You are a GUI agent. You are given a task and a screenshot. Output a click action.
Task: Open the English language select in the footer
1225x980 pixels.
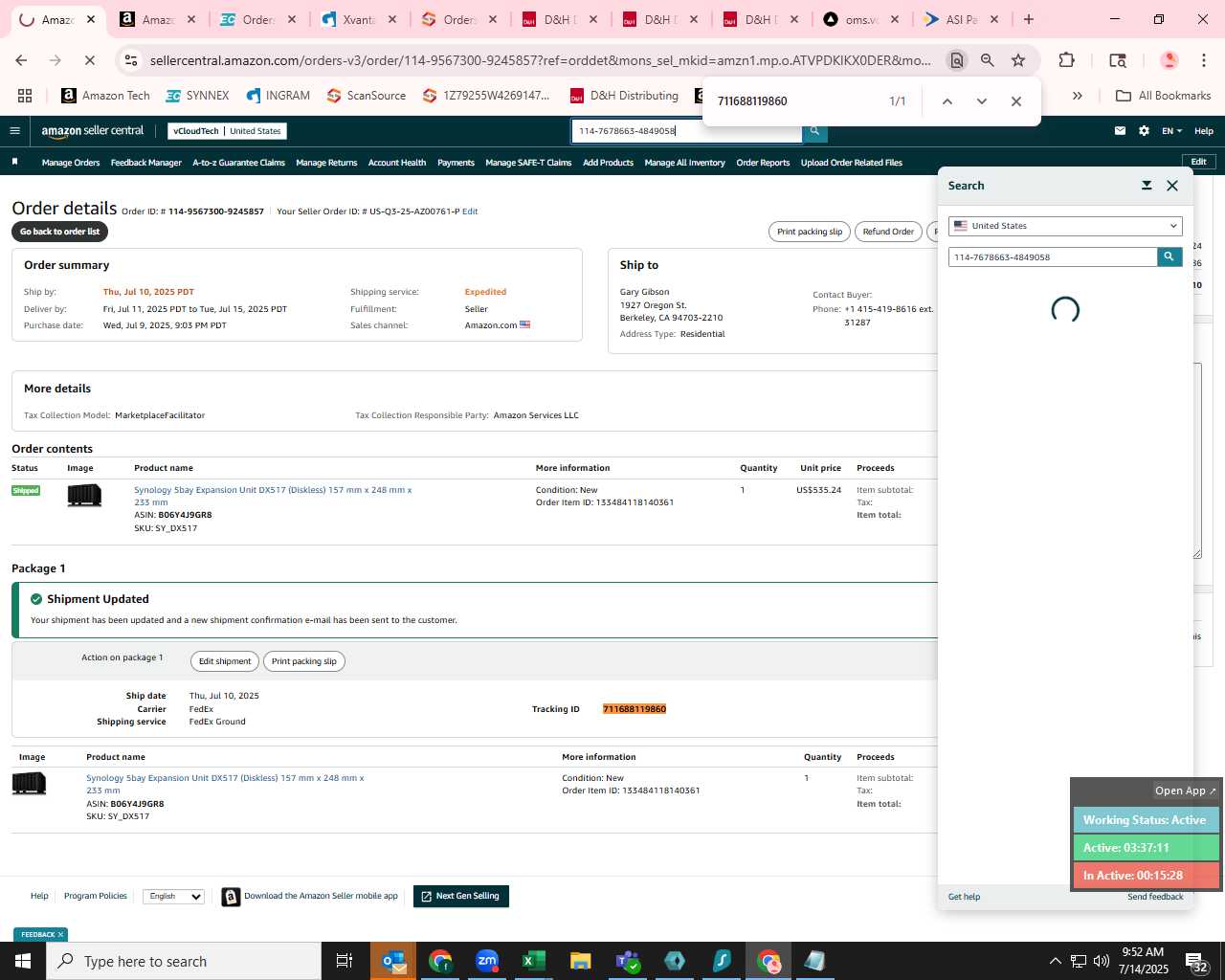[x=173, y=897]
